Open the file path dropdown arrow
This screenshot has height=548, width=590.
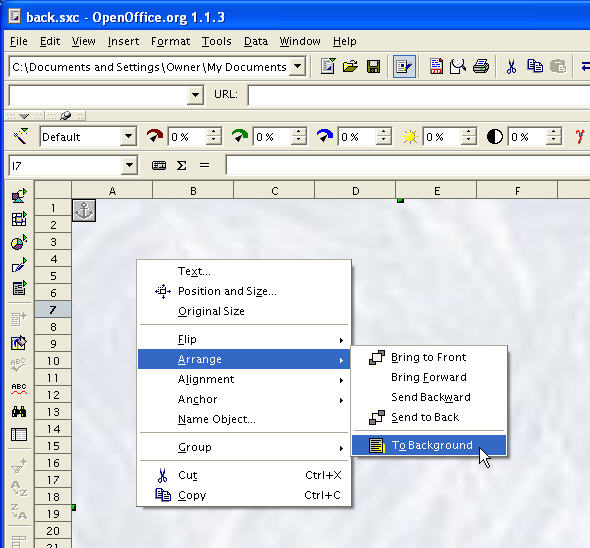tap(297, 67)
